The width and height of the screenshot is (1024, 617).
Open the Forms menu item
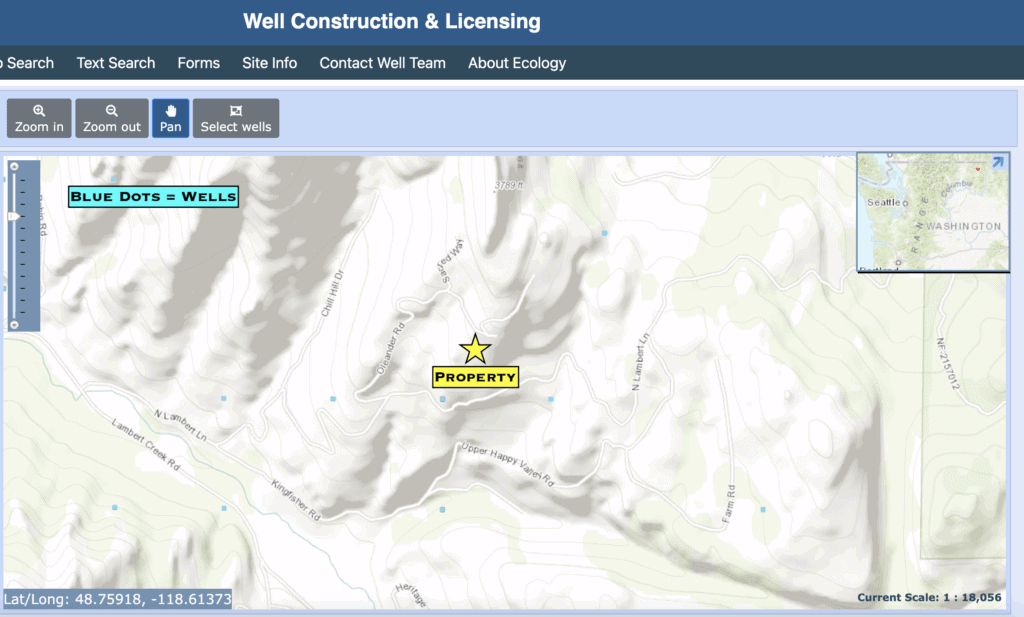198,63
